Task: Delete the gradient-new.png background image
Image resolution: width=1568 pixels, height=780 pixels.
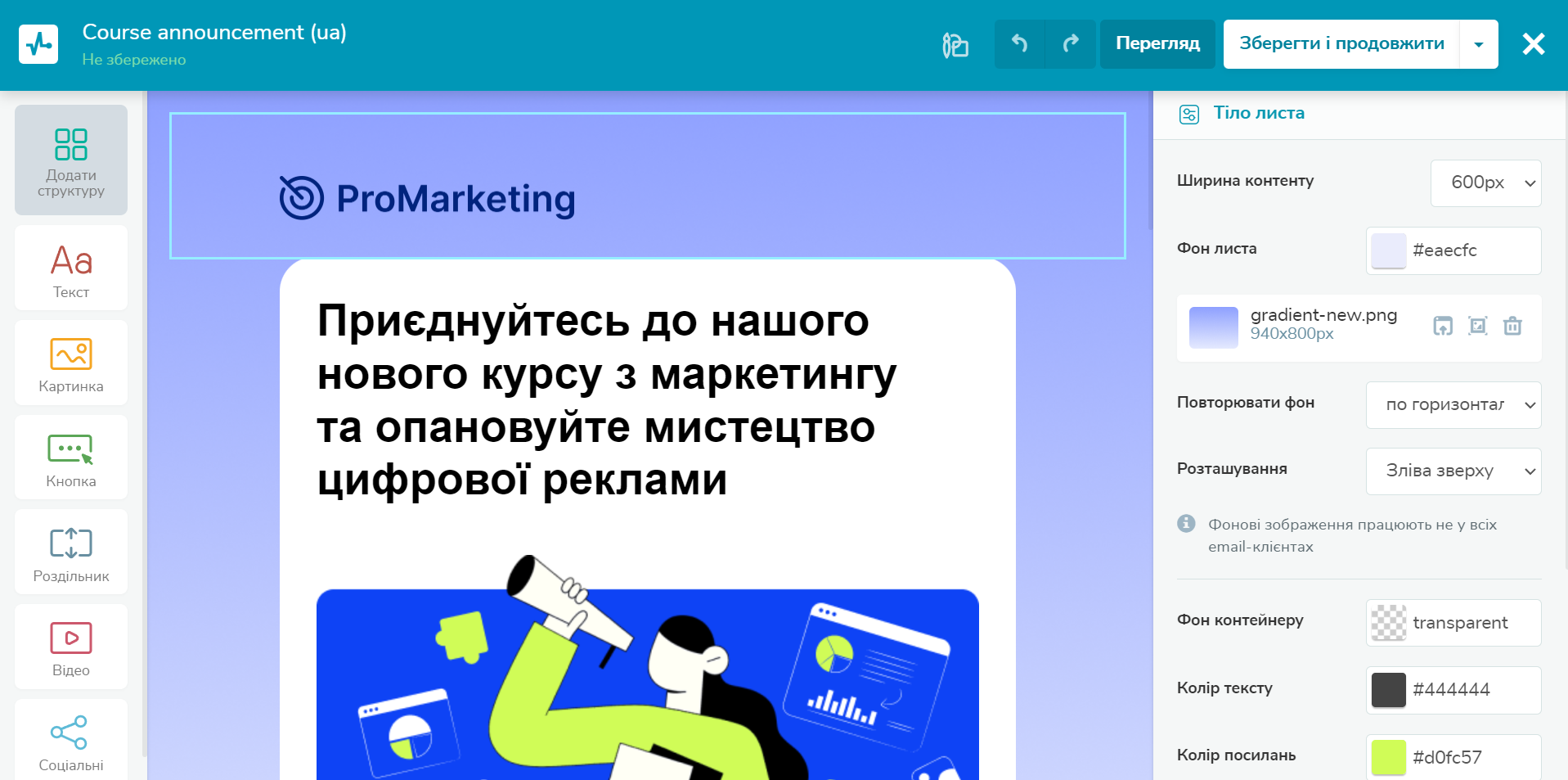Action: point(1513,326)
